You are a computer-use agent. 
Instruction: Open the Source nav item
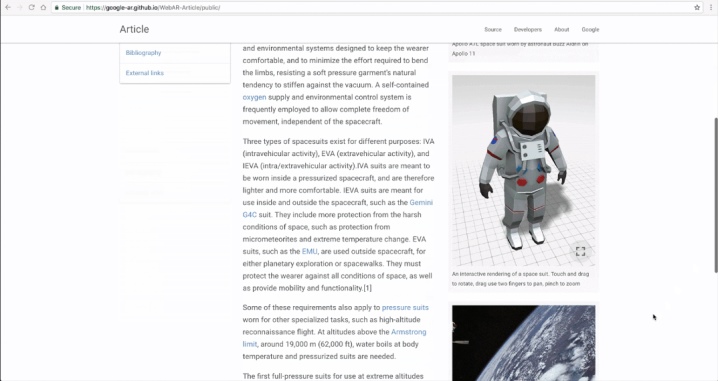coord(493,29)
